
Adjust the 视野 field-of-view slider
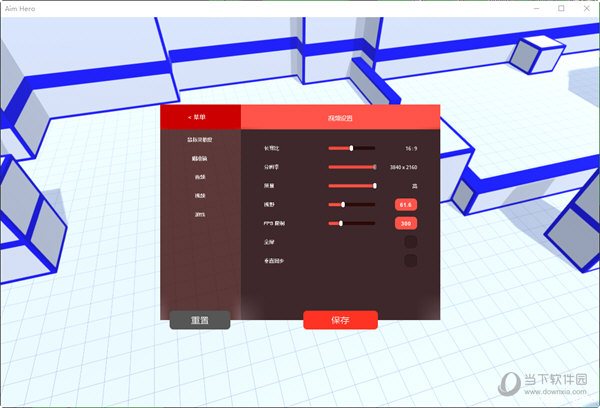[352, 204]
